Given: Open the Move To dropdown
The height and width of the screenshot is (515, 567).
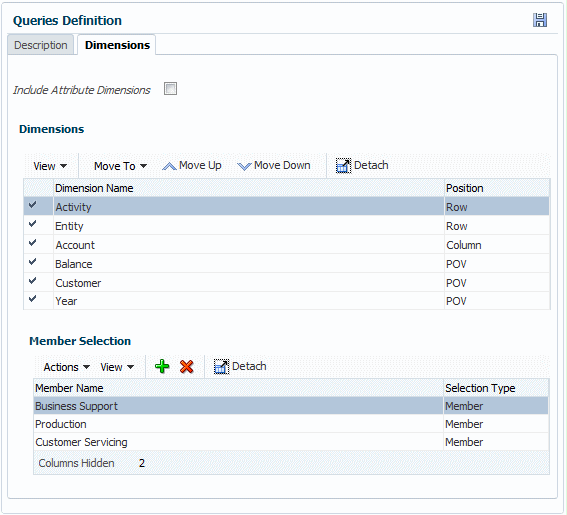Looking at the screenshot, I should [120, 166].
